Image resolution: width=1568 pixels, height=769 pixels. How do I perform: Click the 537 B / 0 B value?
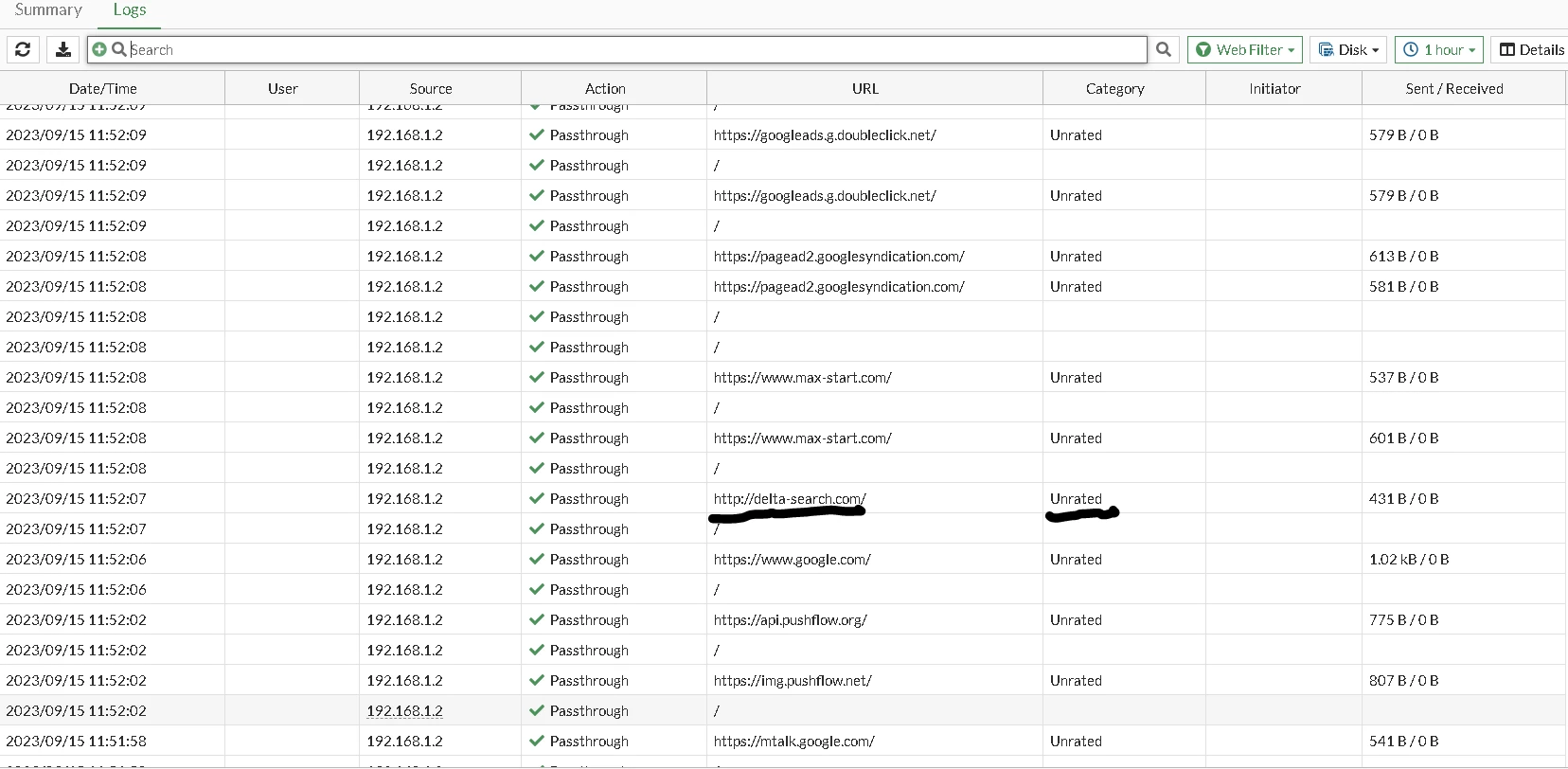[x=1404, y=377]
